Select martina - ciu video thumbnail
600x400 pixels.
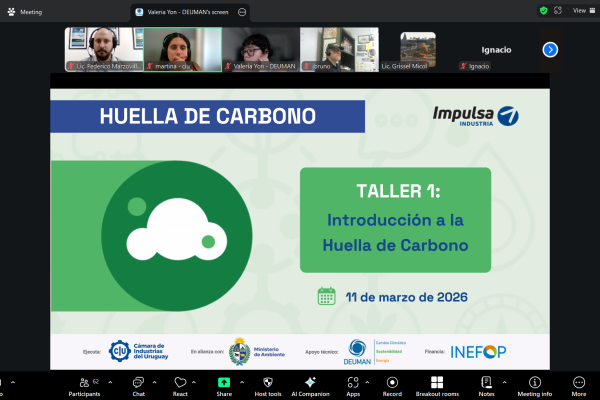pyautogui.click(x=183, y=49)
